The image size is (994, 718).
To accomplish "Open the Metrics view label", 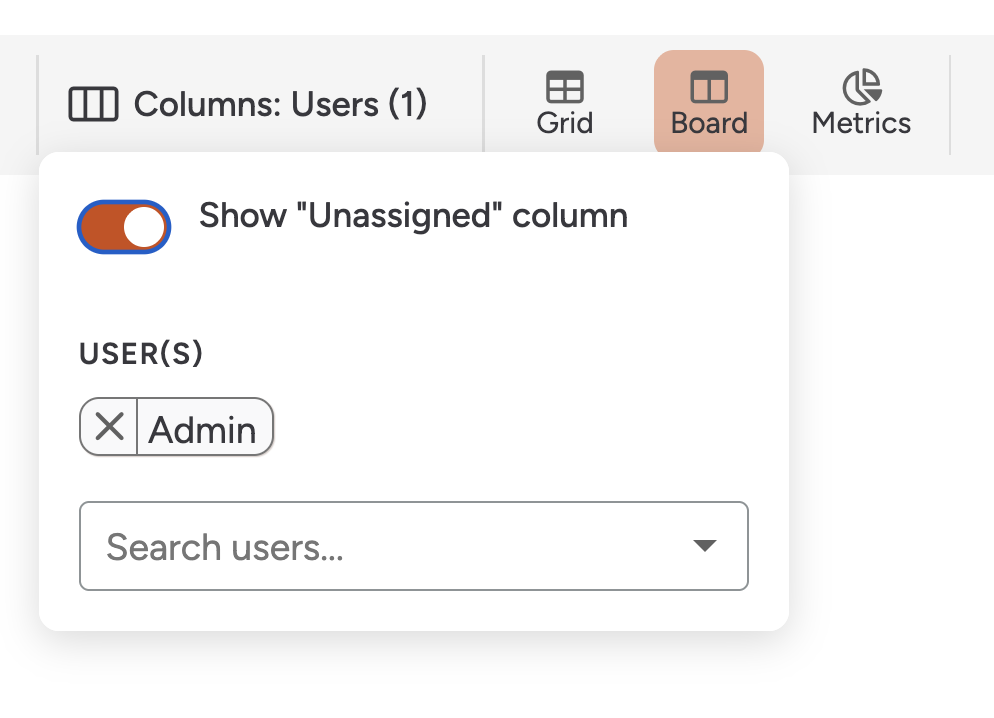I will (861, 124).
